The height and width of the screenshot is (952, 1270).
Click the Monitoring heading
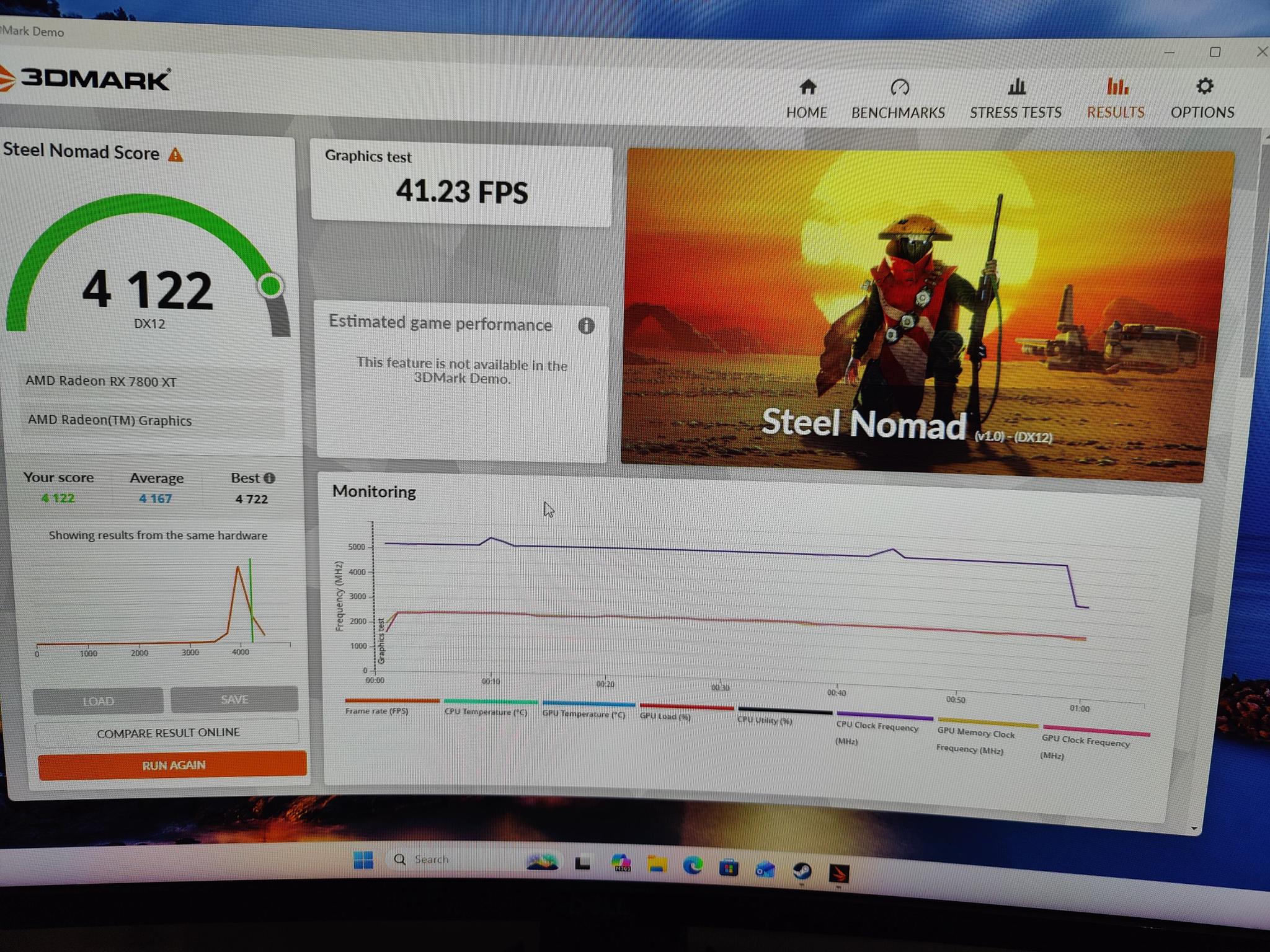(x=374, y=491)
